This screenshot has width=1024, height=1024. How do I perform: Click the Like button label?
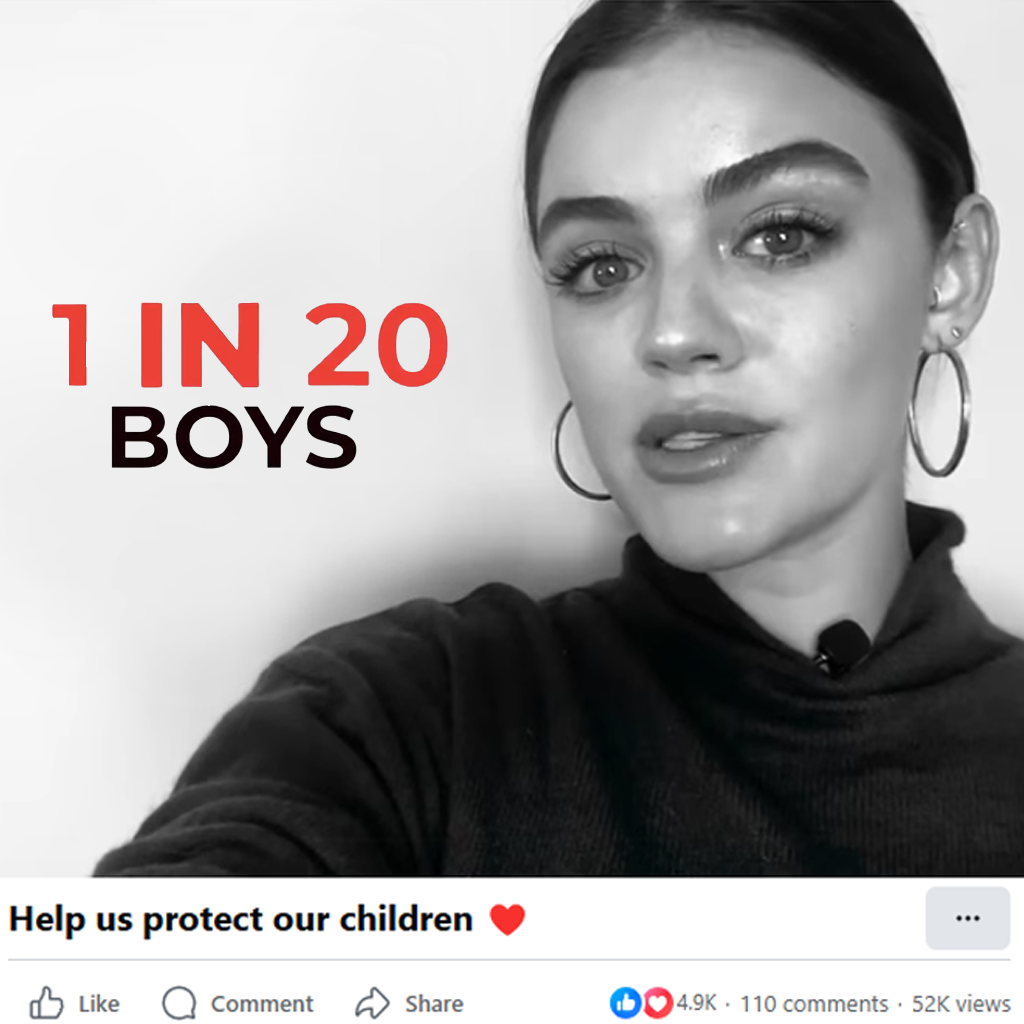point(99,1004)
